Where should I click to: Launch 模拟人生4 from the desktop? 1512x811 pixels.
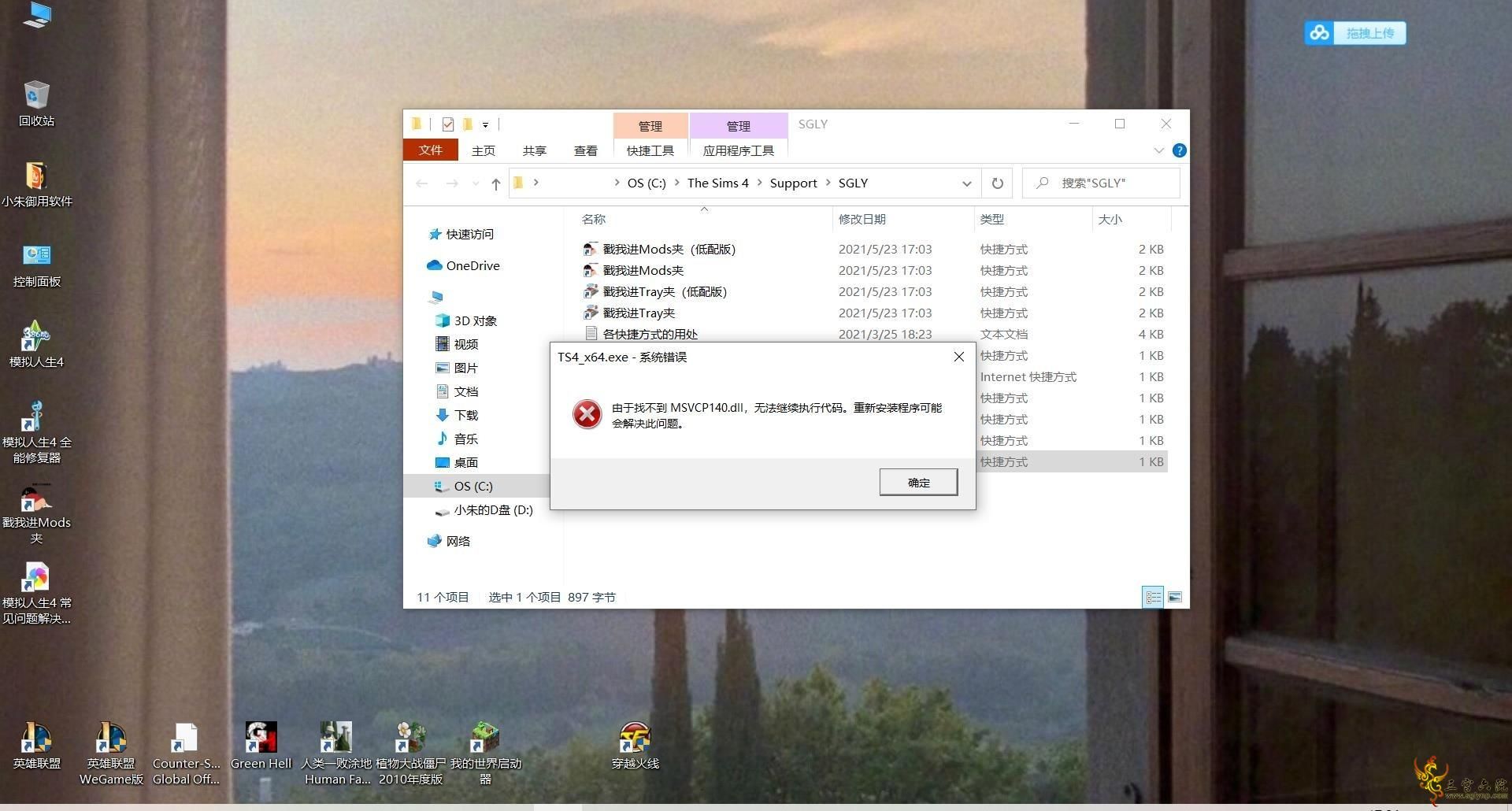click(36, 345)
